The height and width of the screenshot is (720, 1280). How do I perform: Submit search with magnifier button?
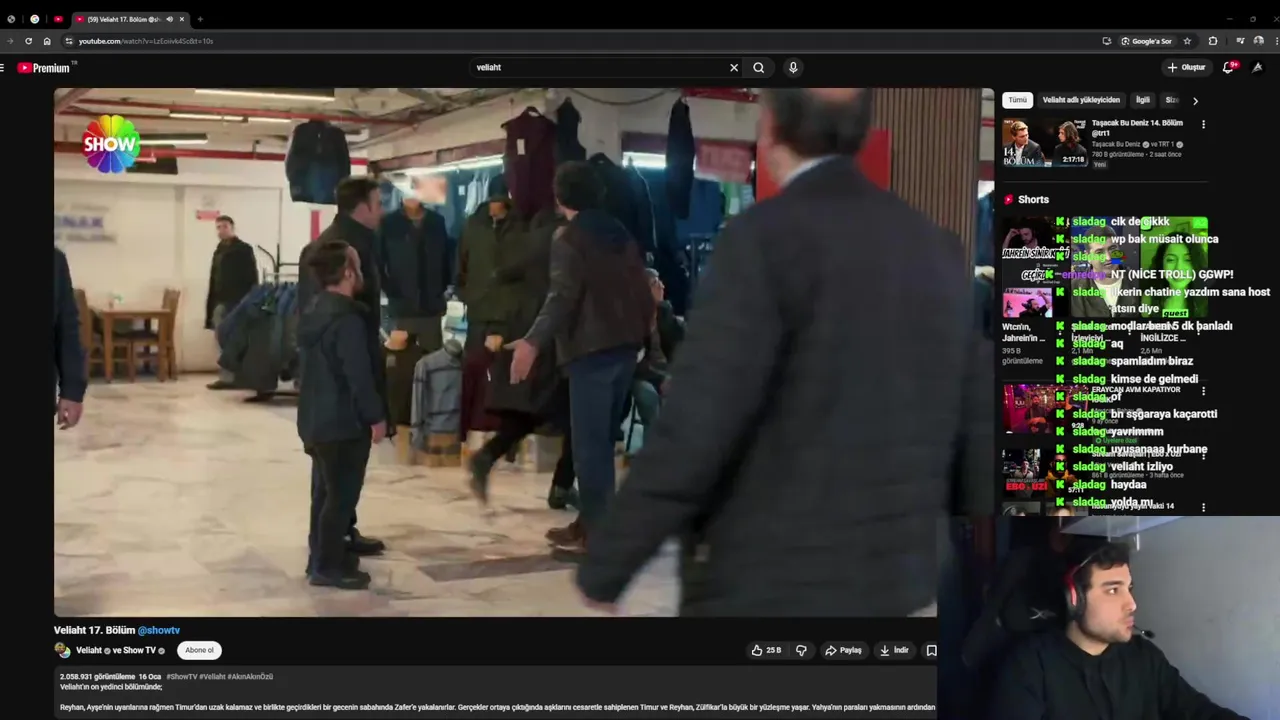pyautogui.click(x=759, y=68)
